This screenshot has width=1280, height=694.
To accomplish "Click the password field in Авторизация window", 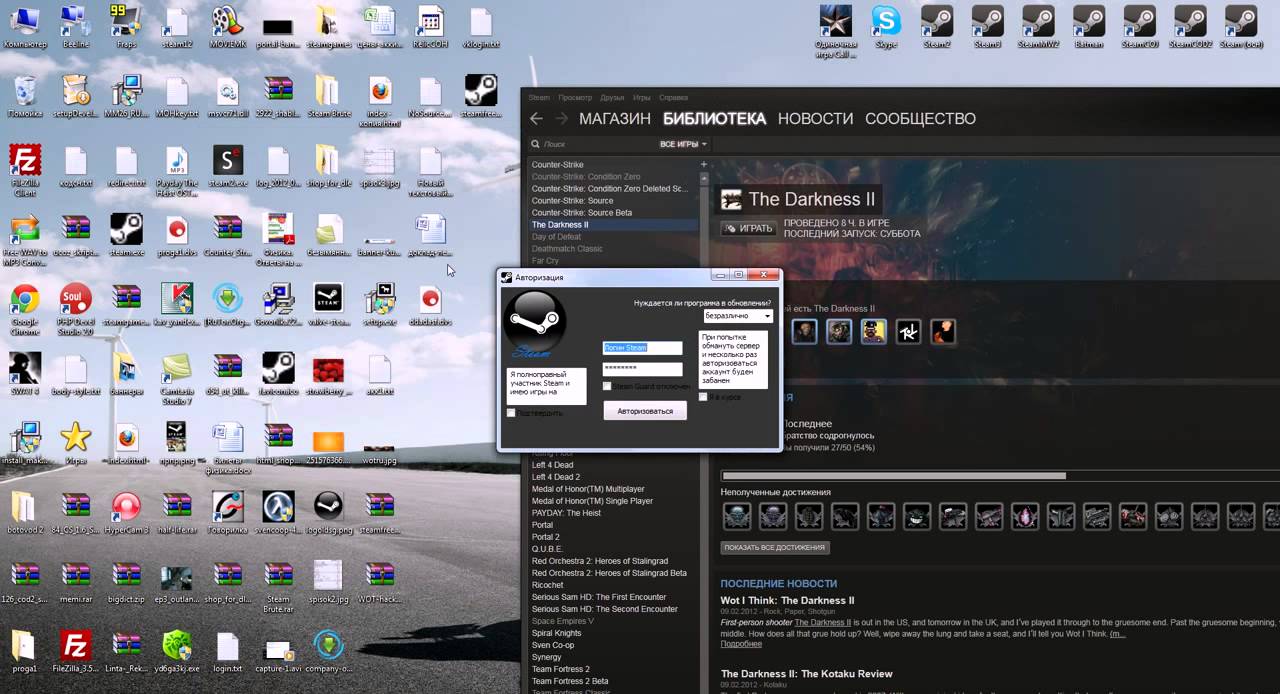I will click(642, 369).
